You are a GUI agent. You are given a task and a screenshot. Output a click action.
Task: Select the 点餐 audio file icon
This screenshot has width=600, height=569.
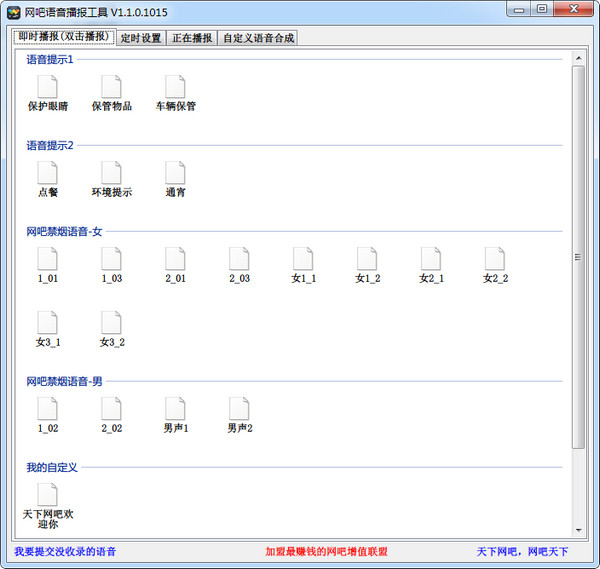47,173
